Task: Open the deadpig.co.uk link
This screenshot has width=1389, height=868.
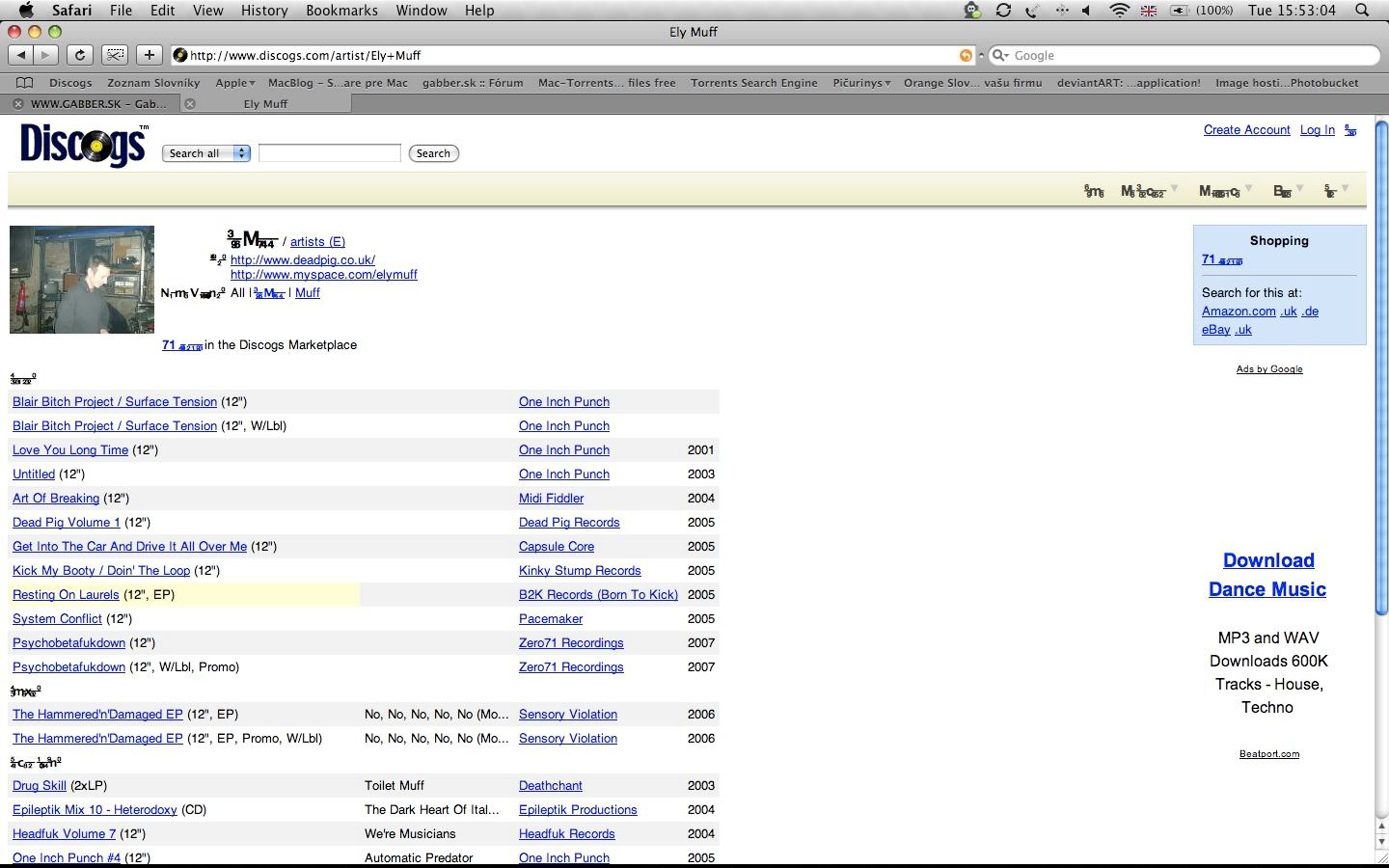Action: tap(302, 260)
